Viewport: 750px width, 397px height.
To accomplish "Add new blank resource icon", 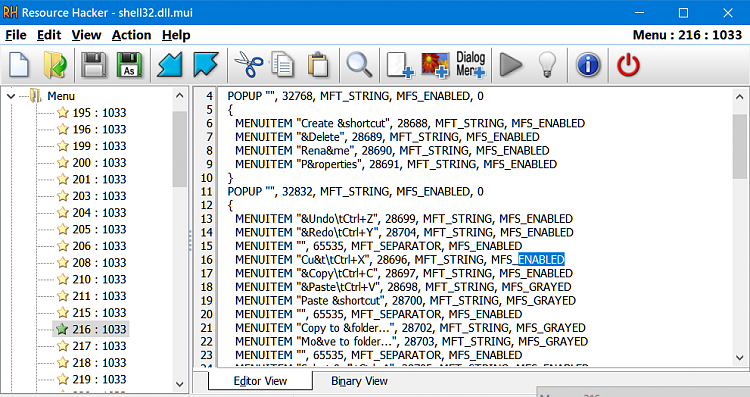I will coord(400,65).
